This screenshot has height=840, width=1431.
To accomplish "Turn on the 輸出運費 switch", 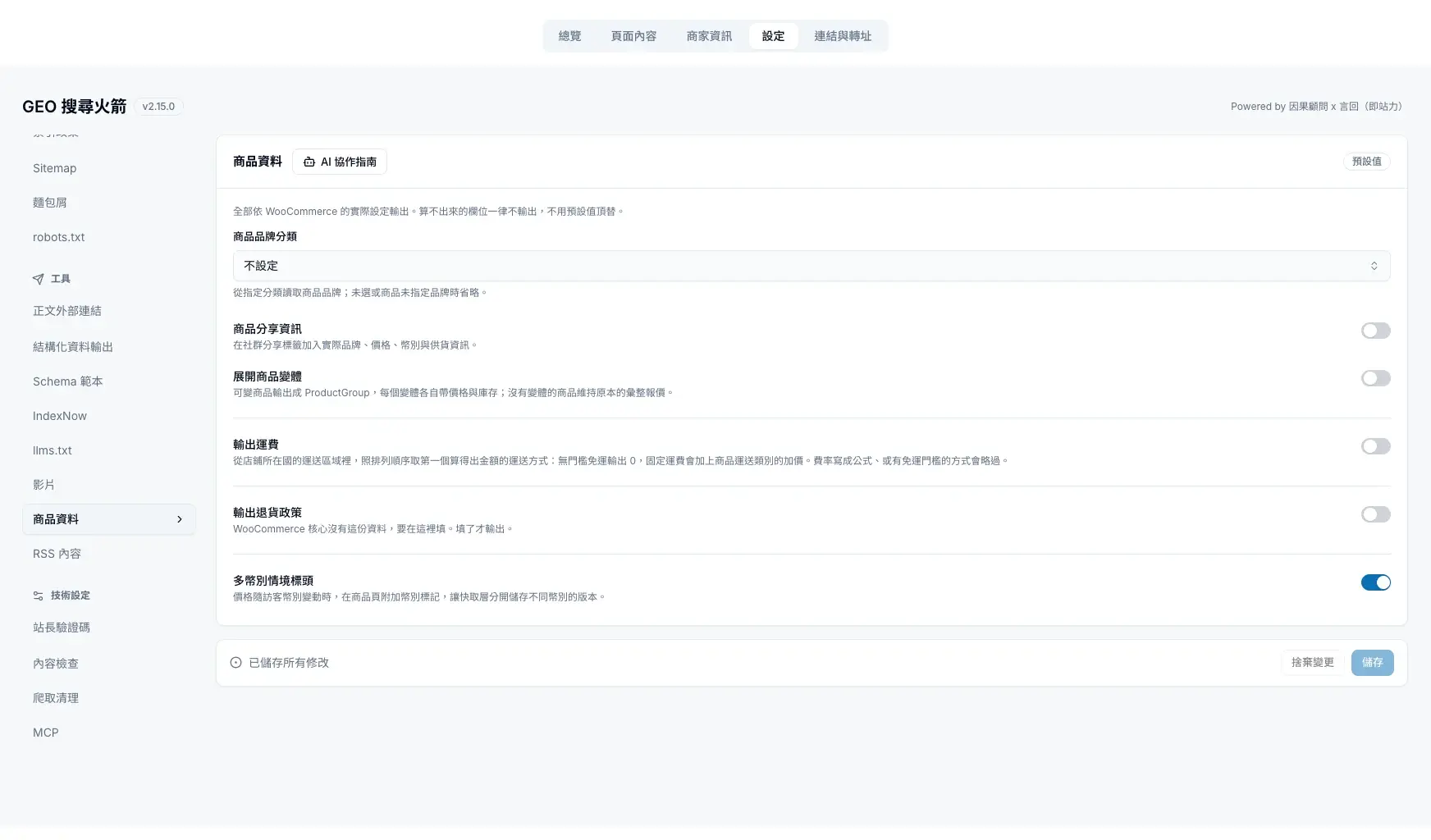I will pyautogui.click(x=1376, y=446).
